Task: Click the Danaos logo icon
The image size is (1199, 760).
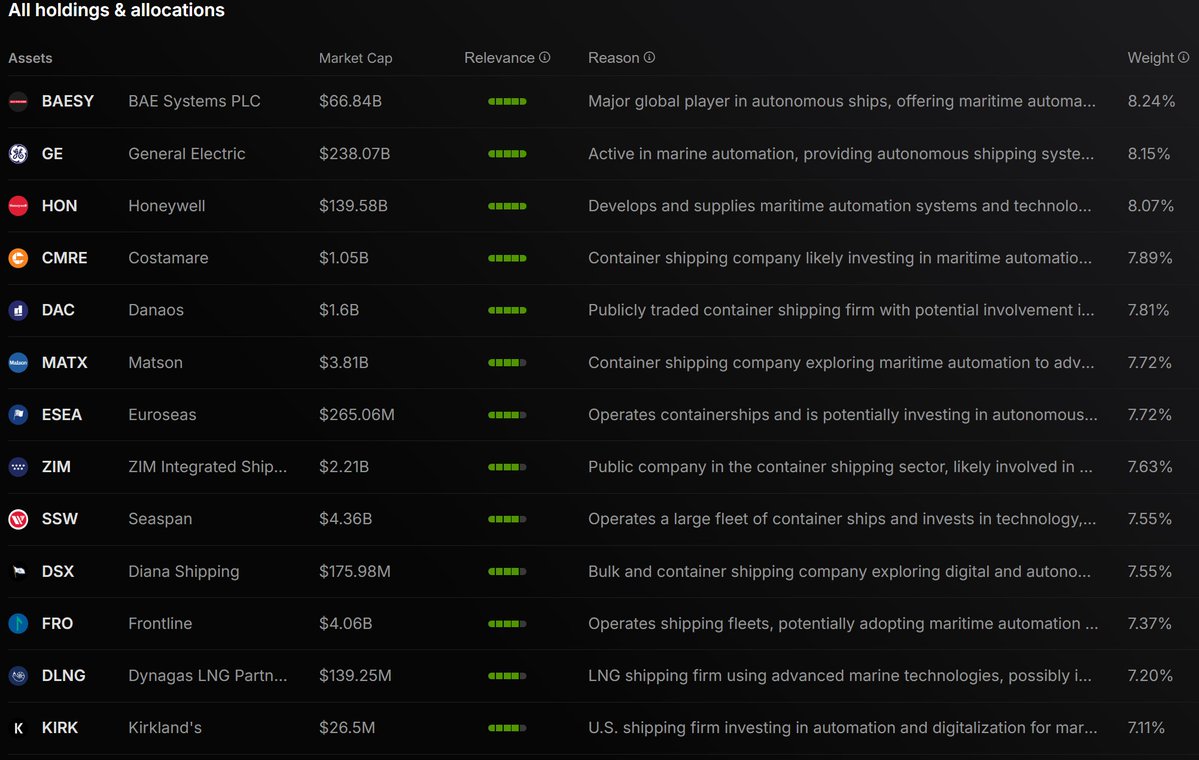Action: pyautogui.click(x=18, y=310)
